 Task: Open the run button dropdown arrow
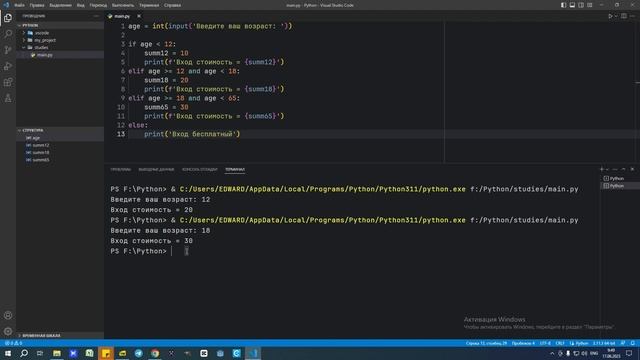tap(616, 16)
